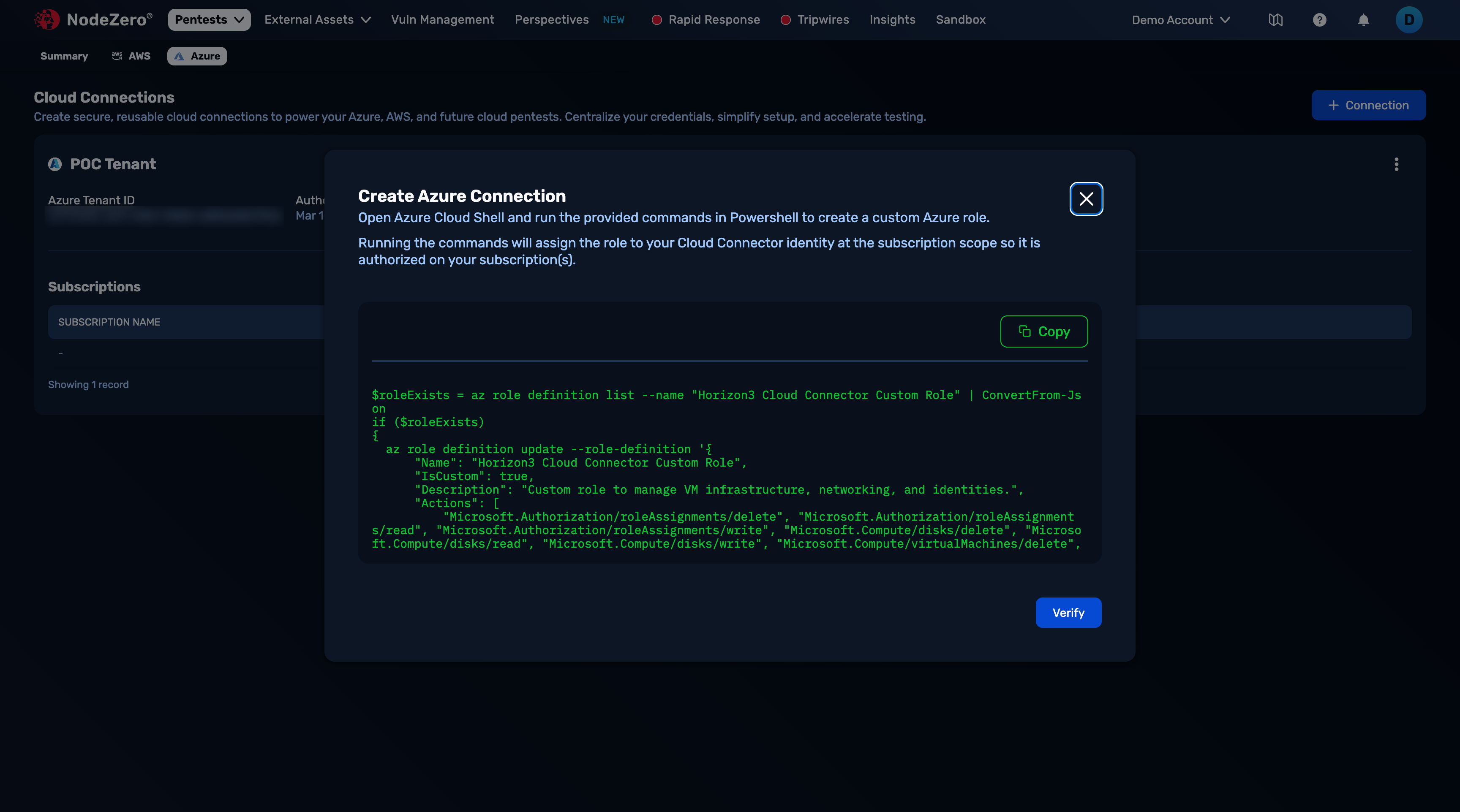The image size is (1460, 812).
Task: Click the Rapid Response status indicator icon
Action: coord(657,19)
